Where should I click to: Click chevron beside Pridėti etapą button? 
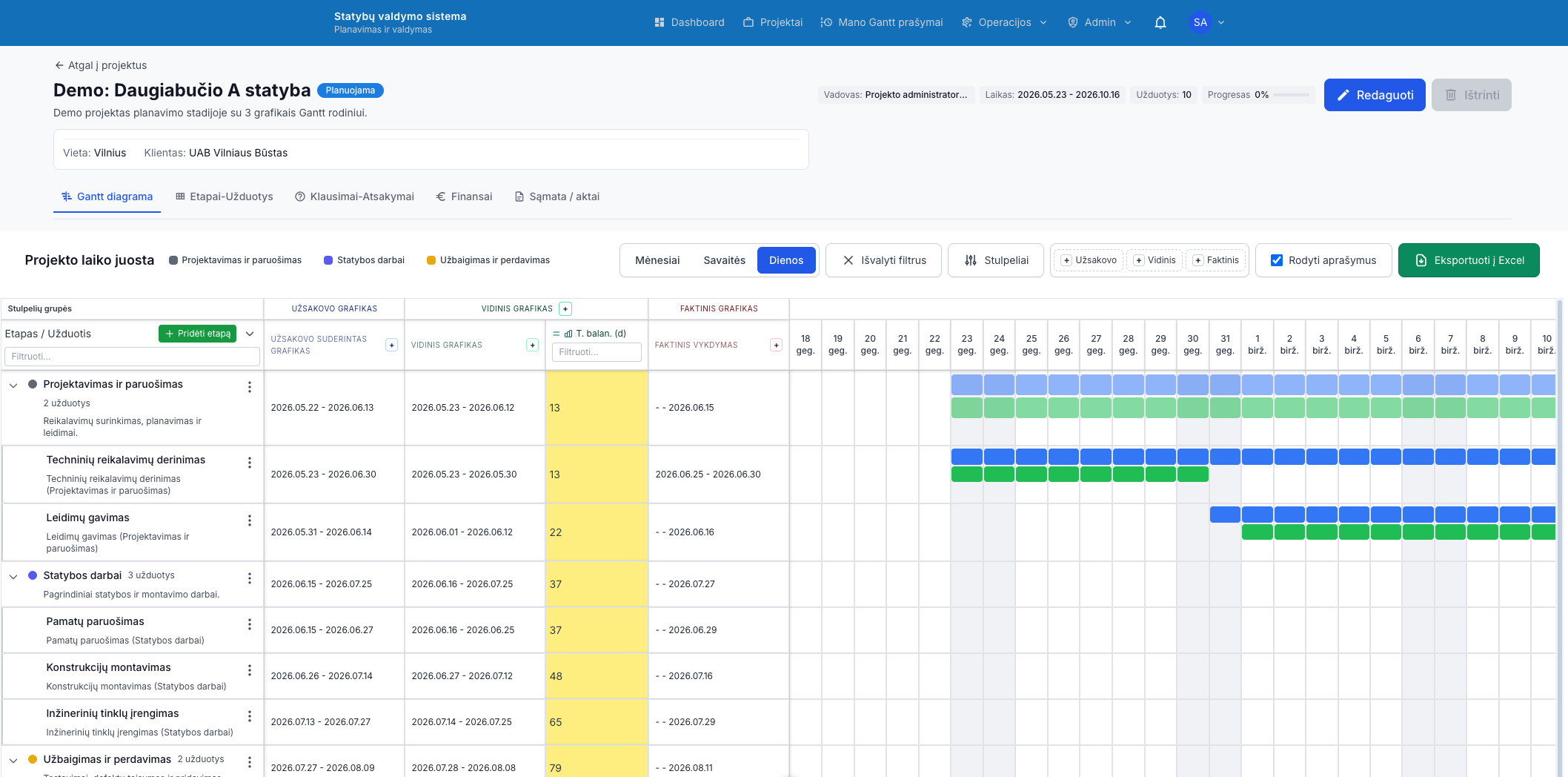tap(250, 334)
